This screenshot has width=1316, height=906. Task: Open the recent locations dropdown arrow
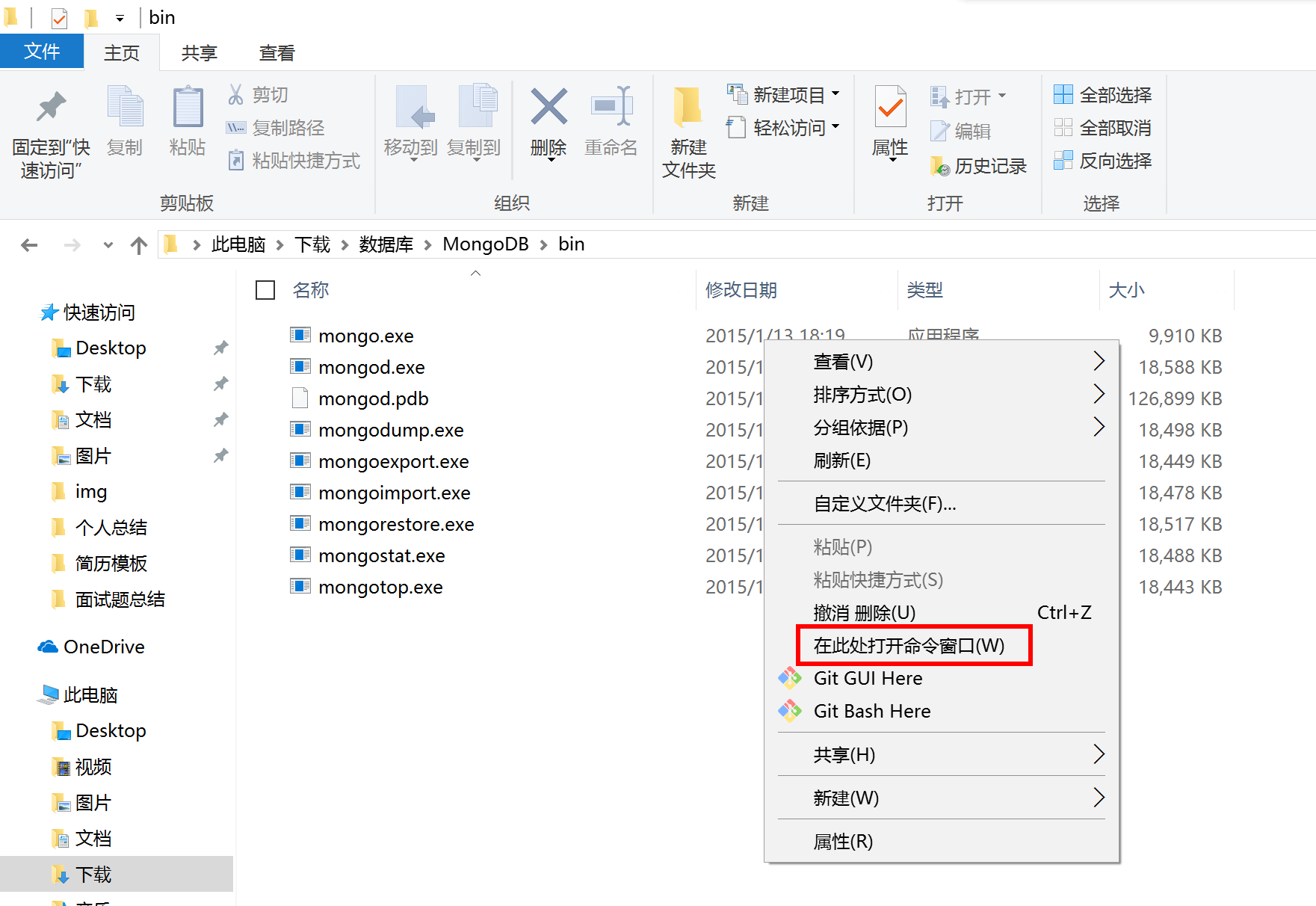point(108,245)
